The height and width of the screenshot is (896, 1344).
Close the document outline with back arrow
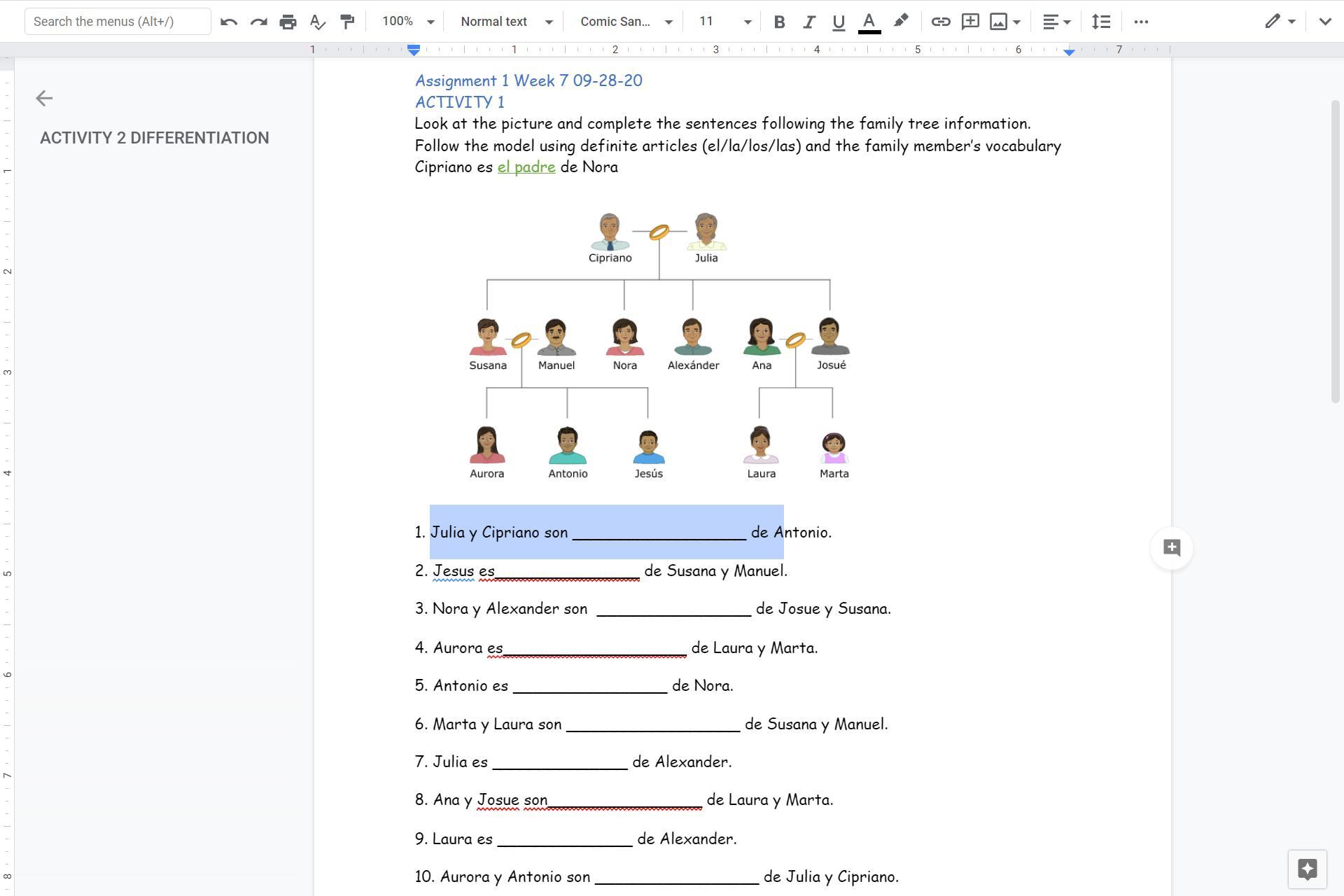click(x=44, y=98)
